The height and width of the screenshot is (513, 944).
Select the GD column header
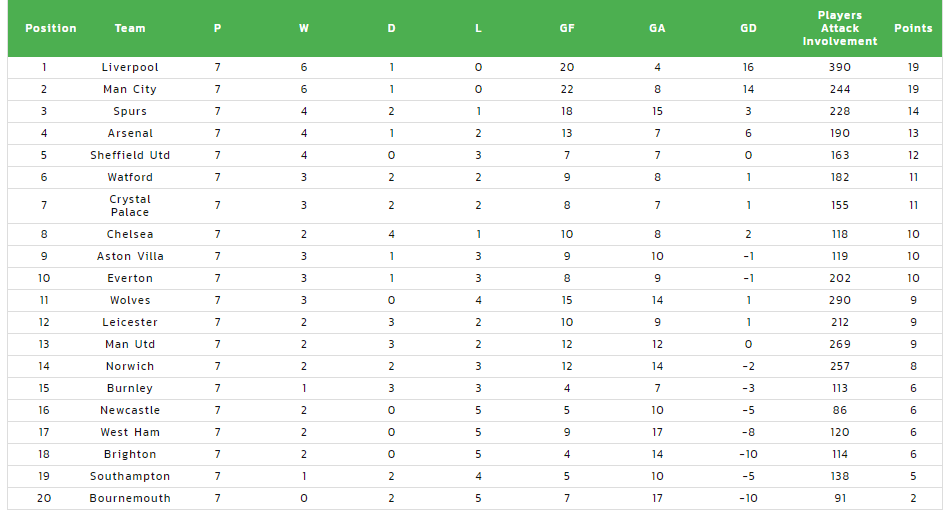click(x=748, y=28)
